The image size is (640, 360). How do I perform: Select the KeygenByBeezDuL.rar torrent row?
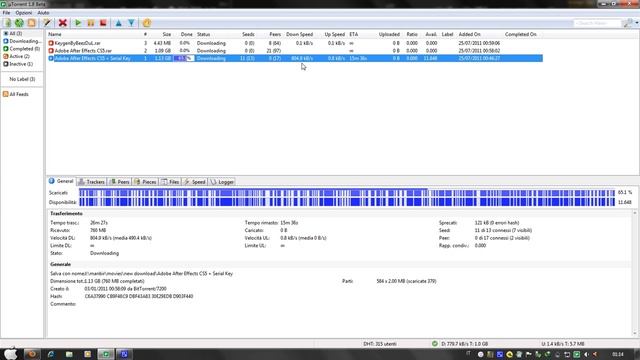(x=295, y=43)
